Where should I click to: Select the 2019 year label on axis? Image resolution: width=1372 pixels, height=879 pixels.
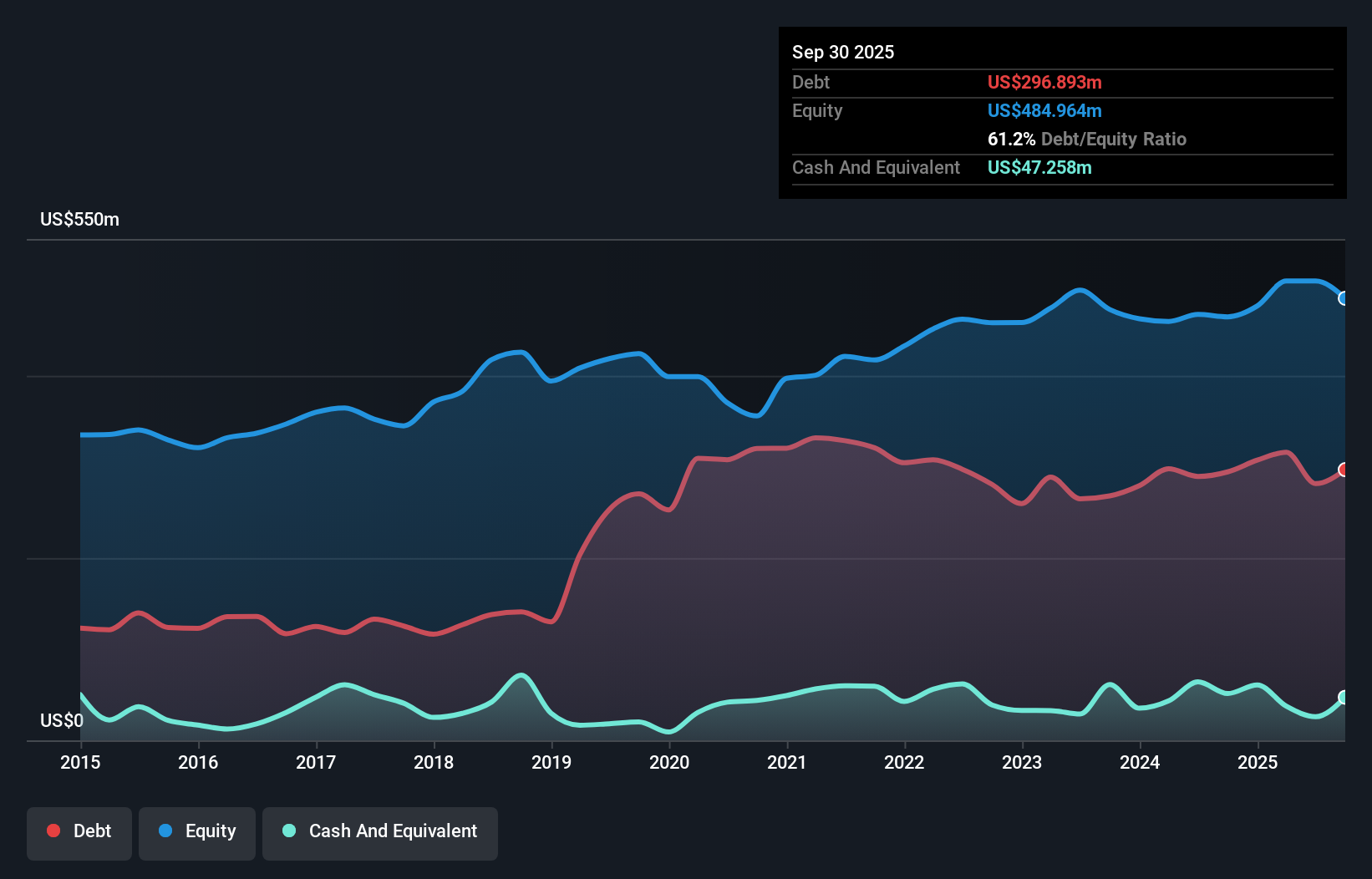click(551, 763)
